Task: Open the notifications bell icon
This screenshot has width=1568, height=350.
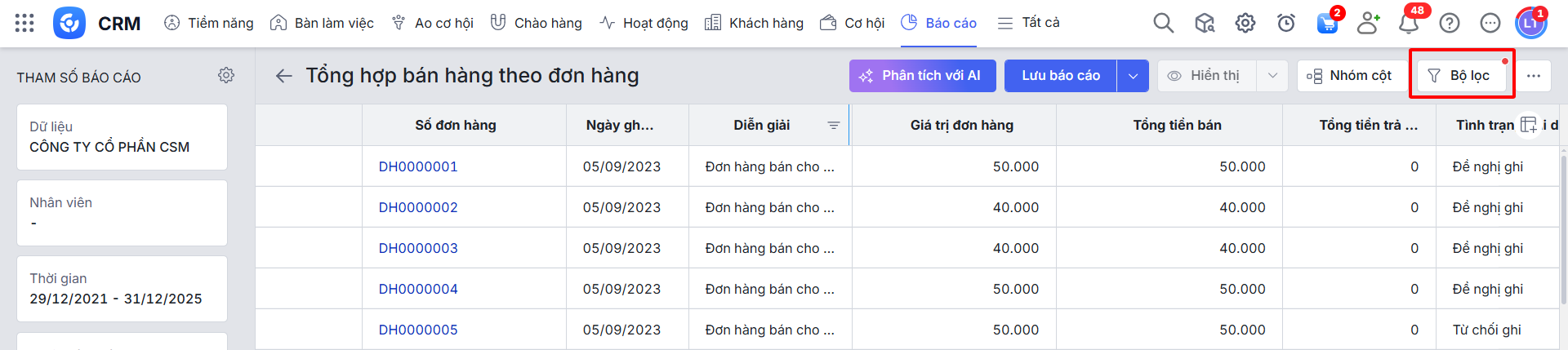Action: point(1408,23)
